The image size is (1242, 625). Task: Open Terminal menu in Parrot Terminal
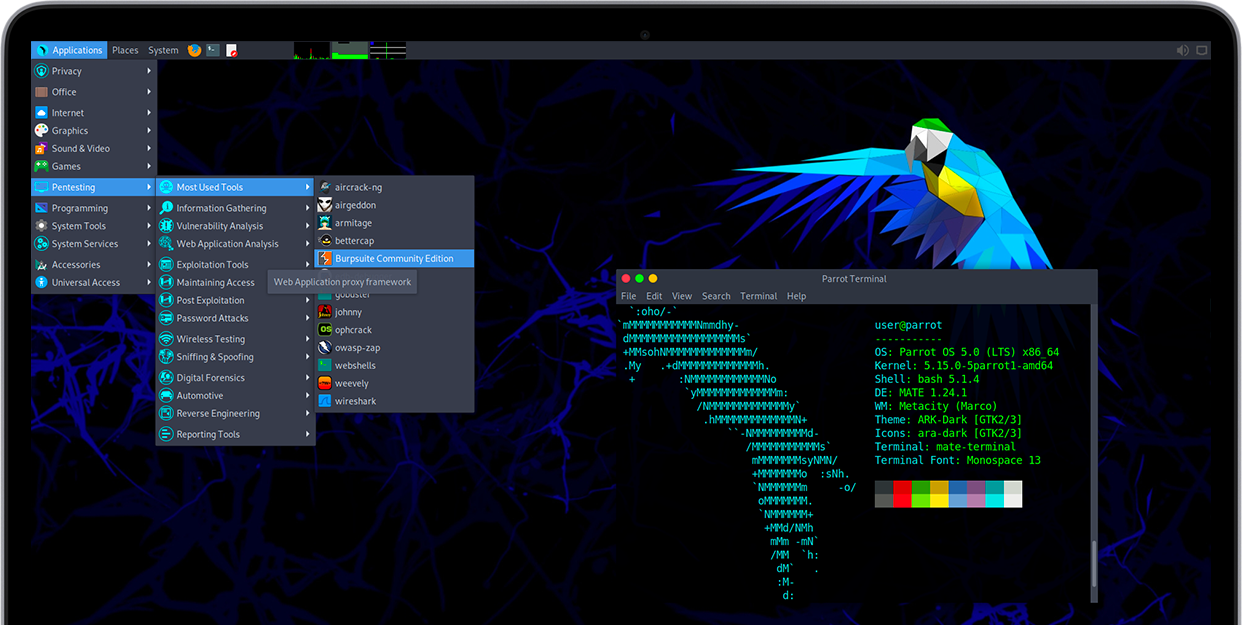pyautogui.click(x=759, y=296)
